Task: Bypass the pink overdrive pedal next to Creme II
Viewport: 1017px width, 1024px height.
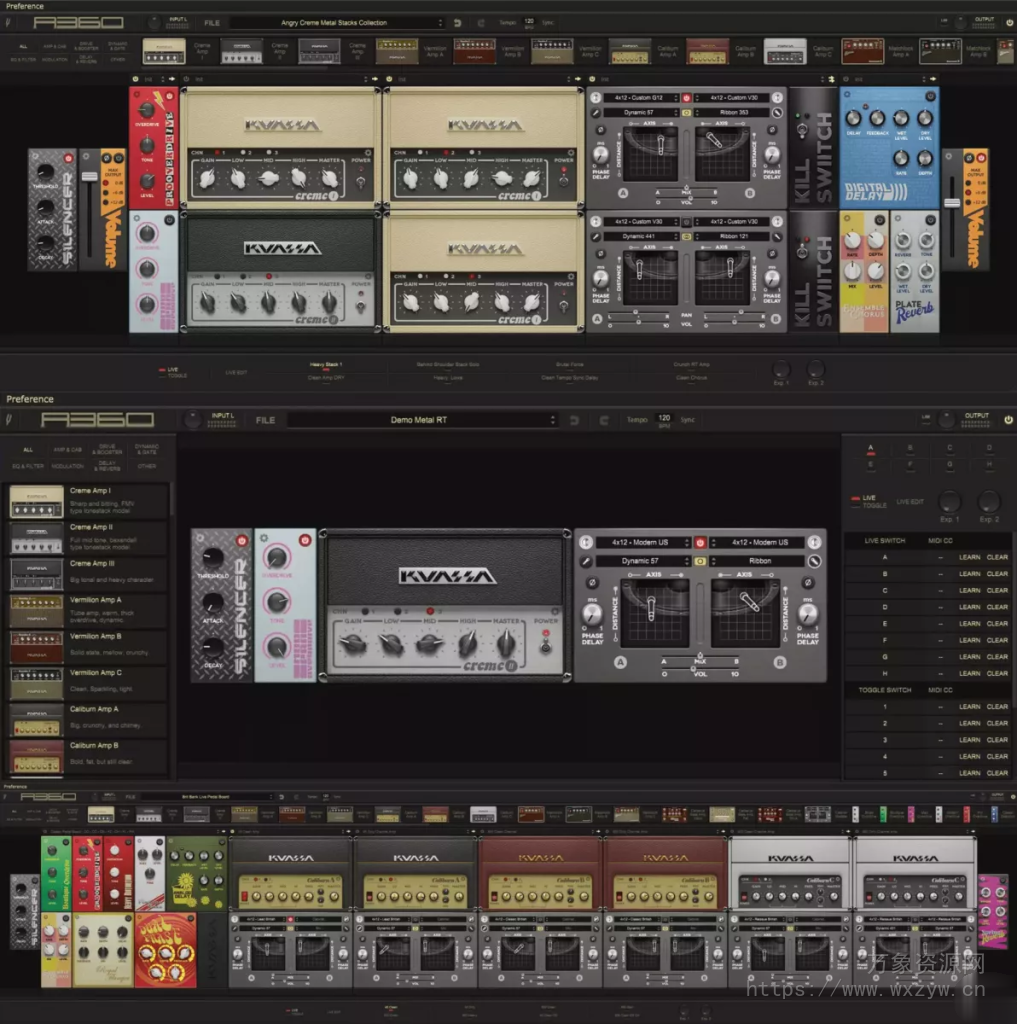Action: [304, 540]
